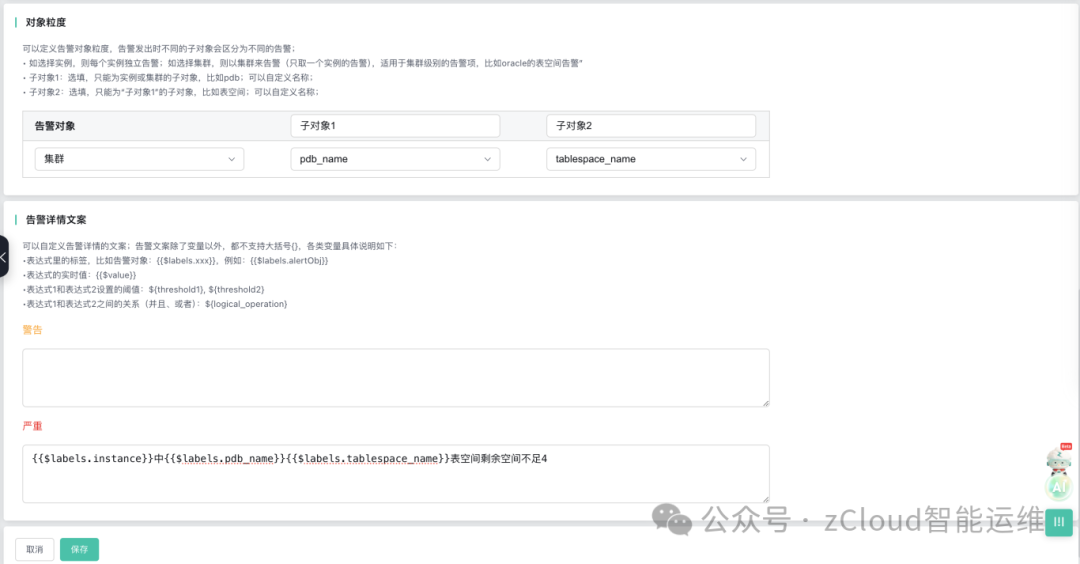
Task: Click the green floating menu button
Action: pos(1058,522)
